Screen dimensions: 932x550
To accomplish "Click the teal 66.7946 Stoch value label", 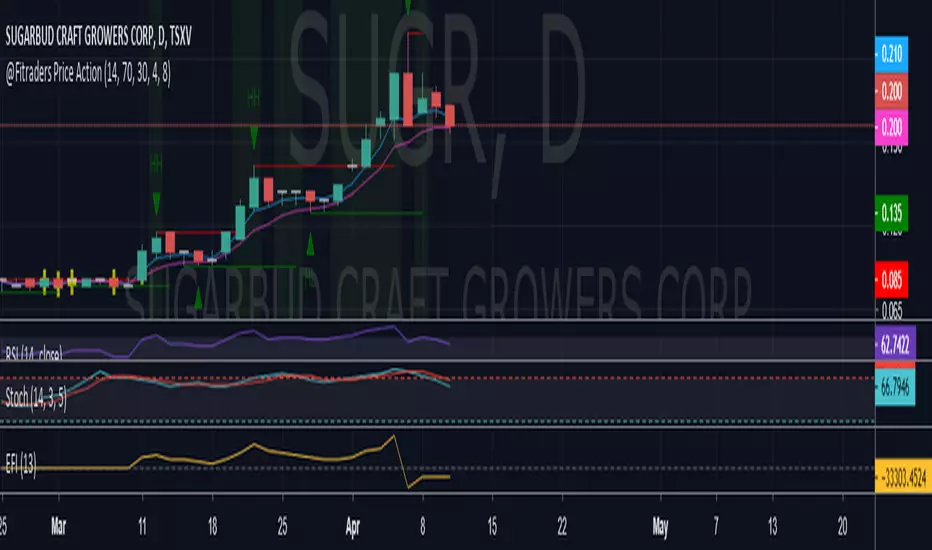I will 895,388.
